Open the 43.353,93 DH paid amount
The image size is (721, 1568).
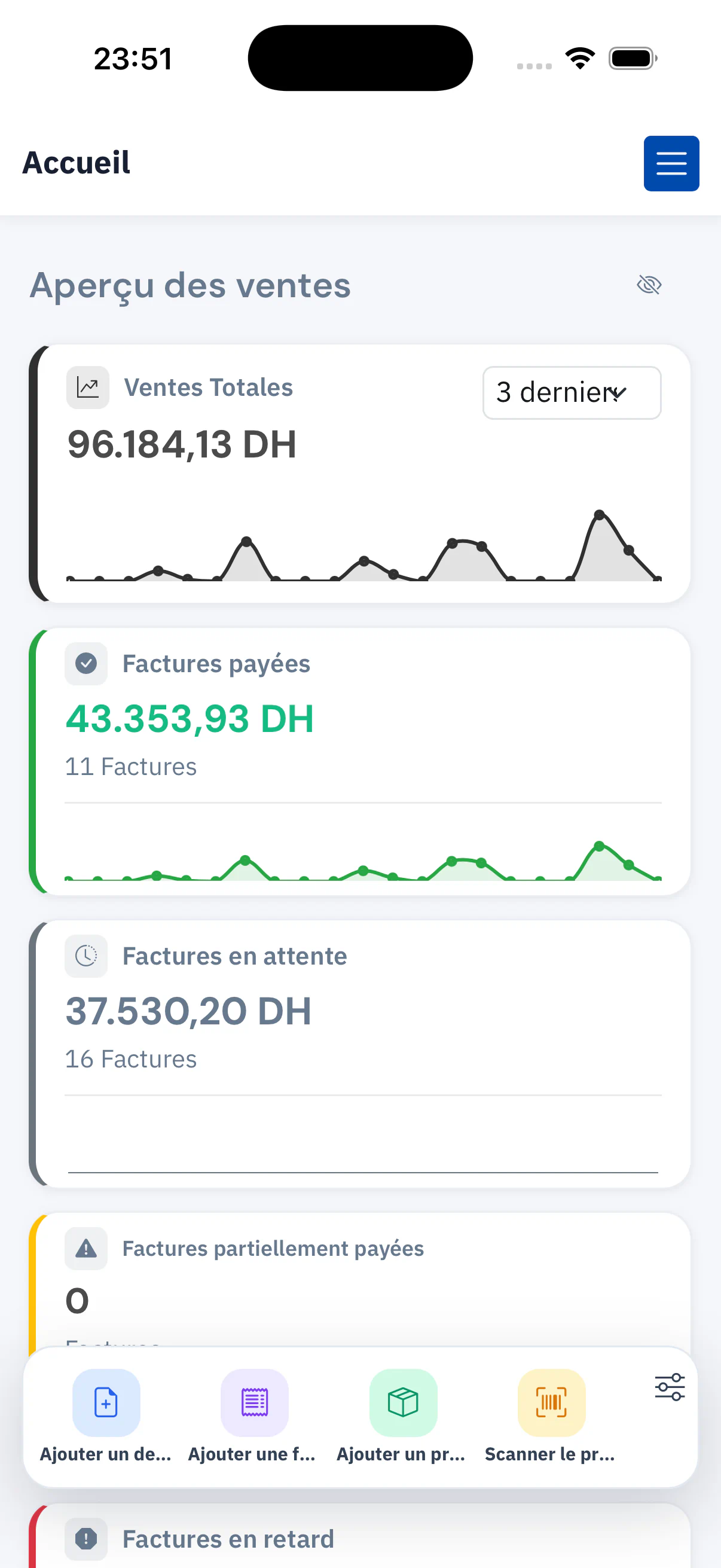pos(190,718)
